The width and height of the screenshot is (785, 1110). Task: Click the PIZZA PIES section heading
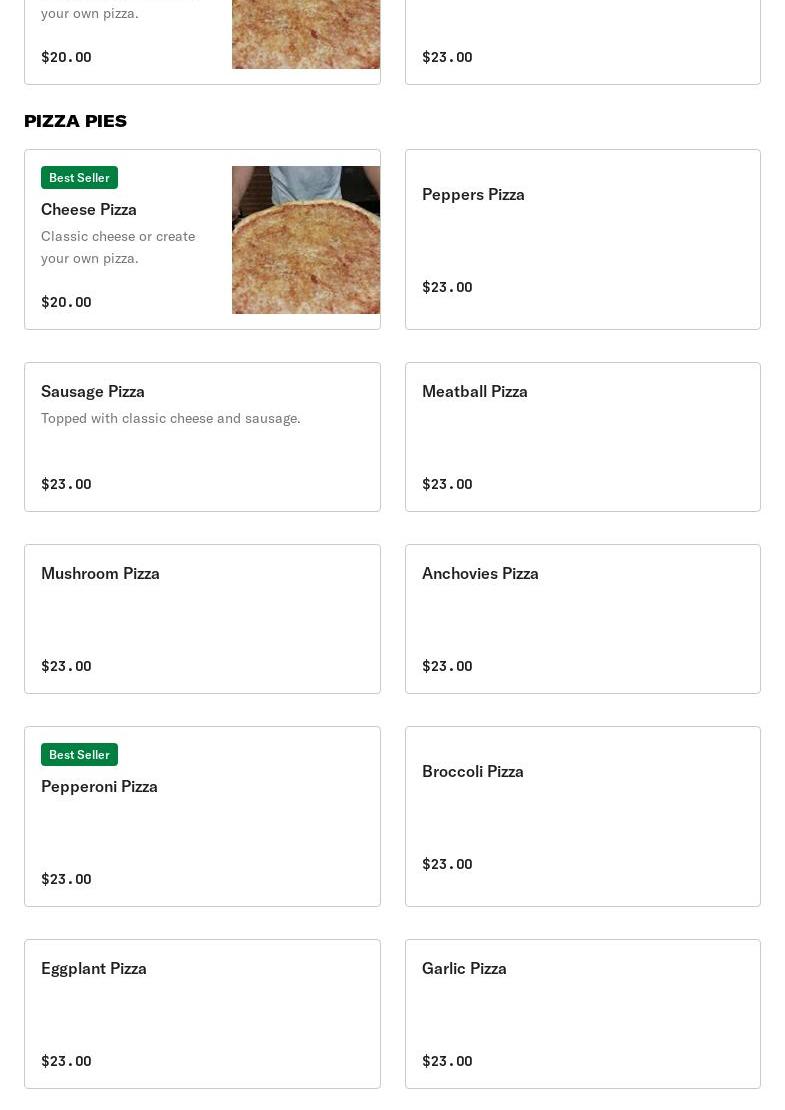click(x=75, y=121)
